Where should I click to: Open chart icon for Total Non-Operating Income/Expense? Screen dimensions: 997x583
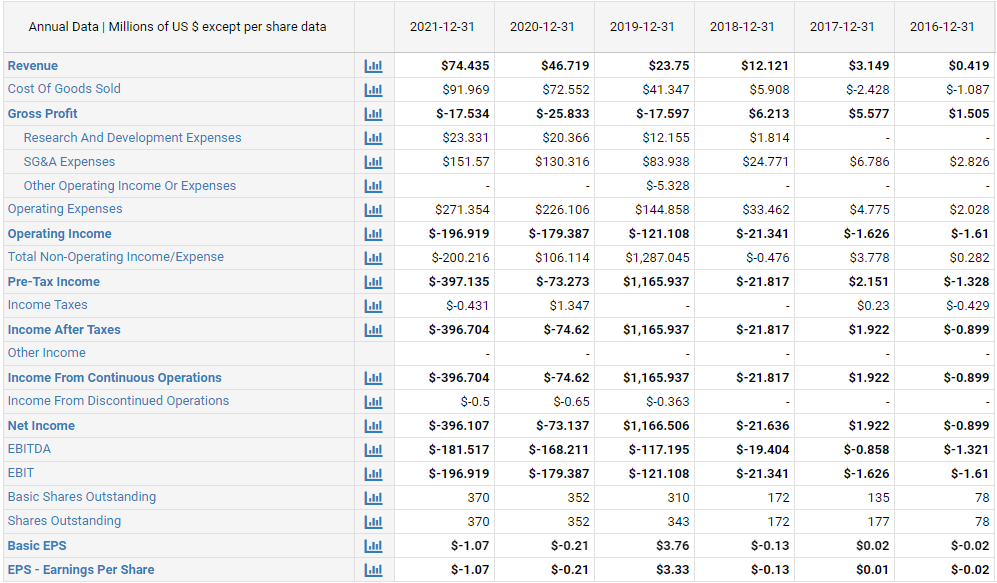[373, 257]
